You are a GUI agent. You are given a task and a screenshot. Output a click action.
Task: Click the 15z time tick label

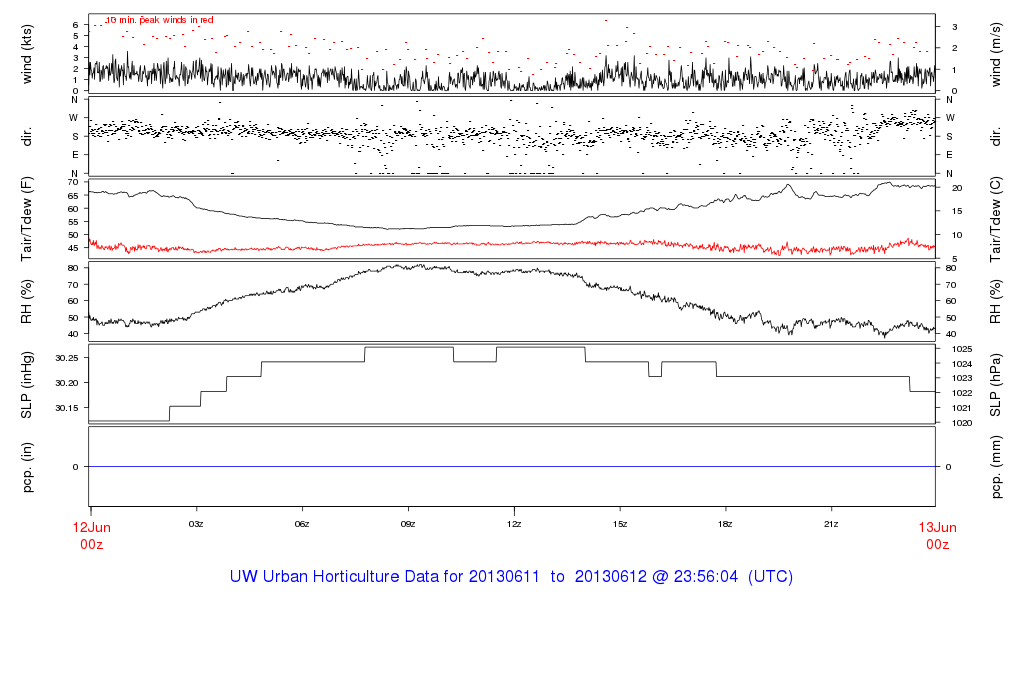pyautogui.click(x=619, y=524)
